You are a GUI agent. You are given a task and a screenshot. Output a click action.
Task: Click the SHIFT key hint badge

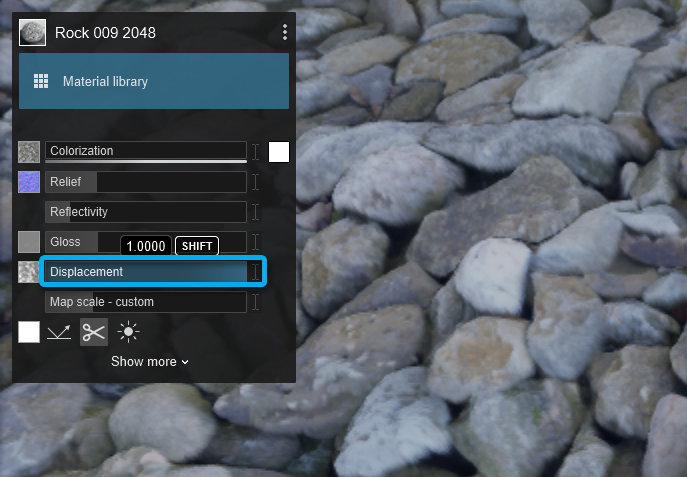[x=197, y=246]
